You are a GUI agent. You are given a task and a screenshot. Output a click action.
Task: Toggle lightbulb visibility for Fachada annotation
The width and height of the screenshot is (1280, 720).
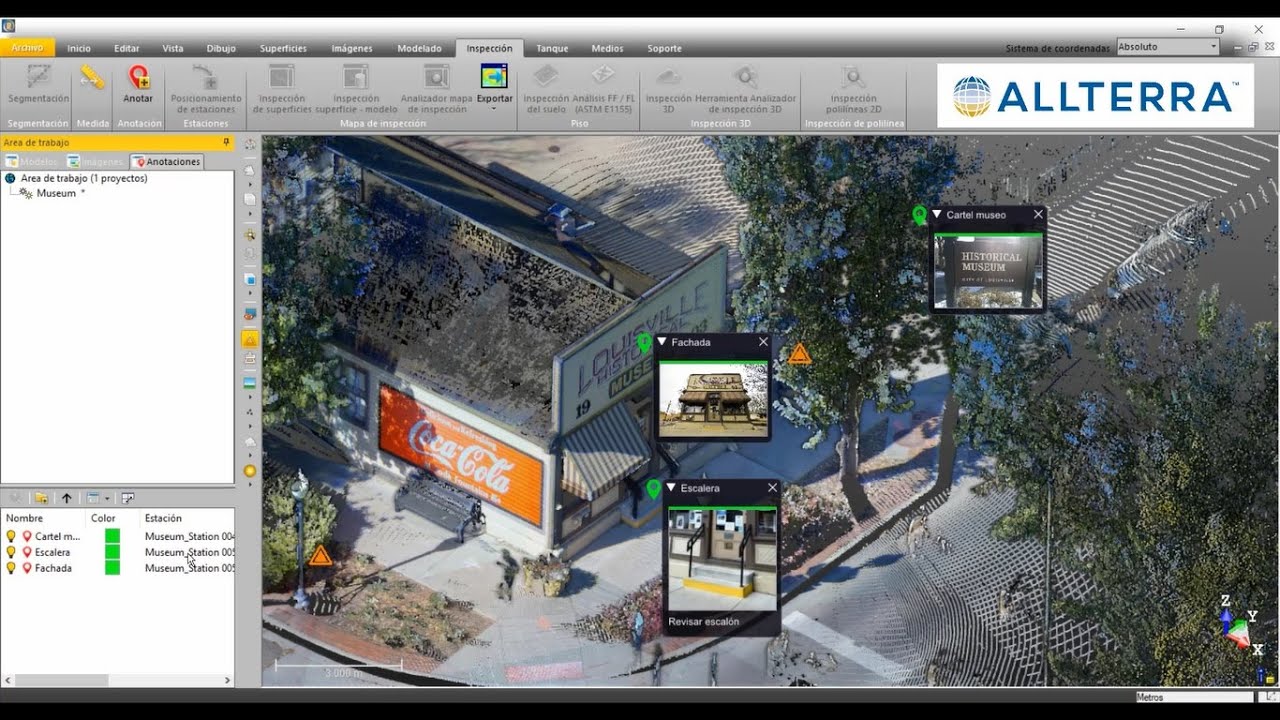pyautogui.click(x=12, y=568)
